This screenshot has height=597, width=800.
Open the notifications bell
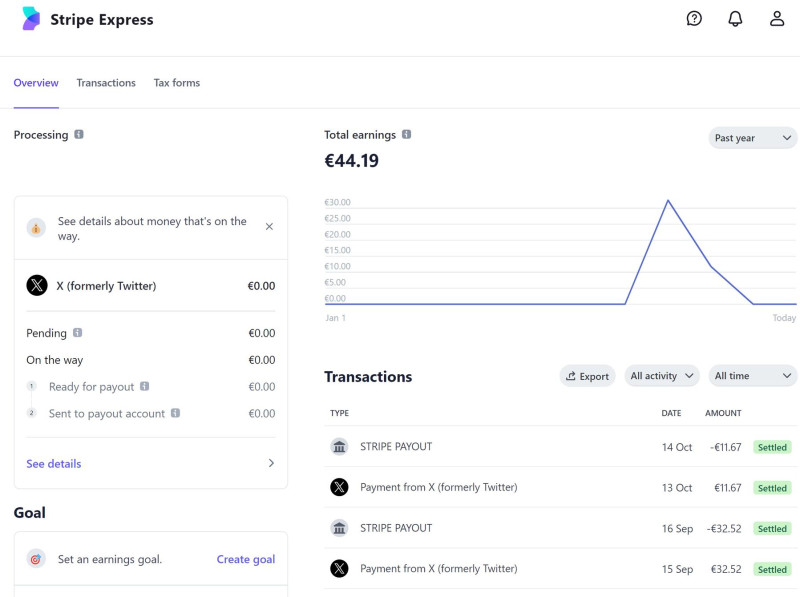pos(735,19)
